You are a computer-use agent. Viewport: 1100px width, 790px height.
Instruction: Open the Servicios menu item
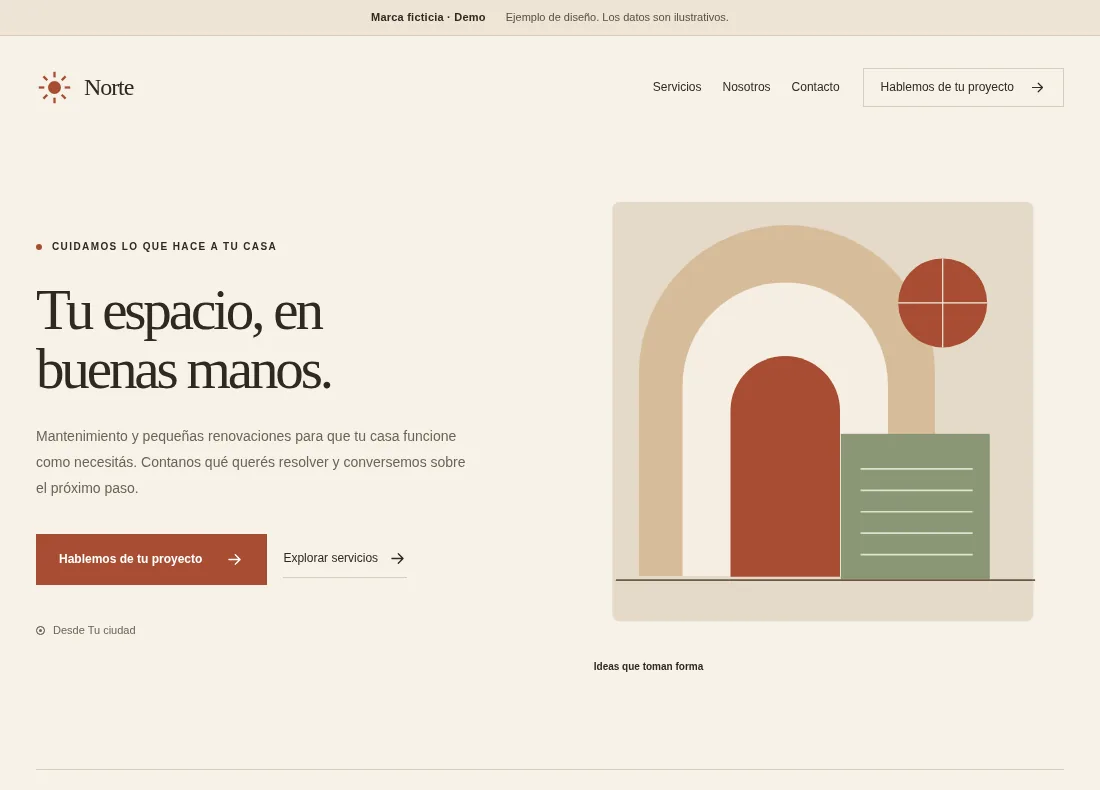point(677,87)
